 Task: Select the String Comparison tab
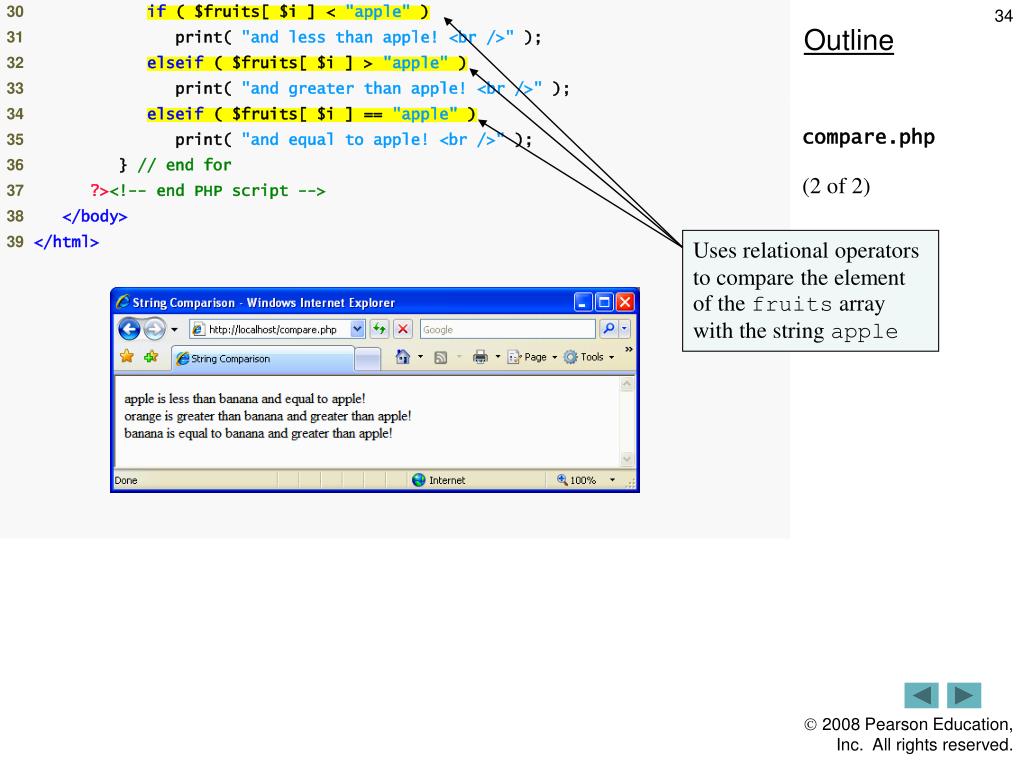(263, 359)
